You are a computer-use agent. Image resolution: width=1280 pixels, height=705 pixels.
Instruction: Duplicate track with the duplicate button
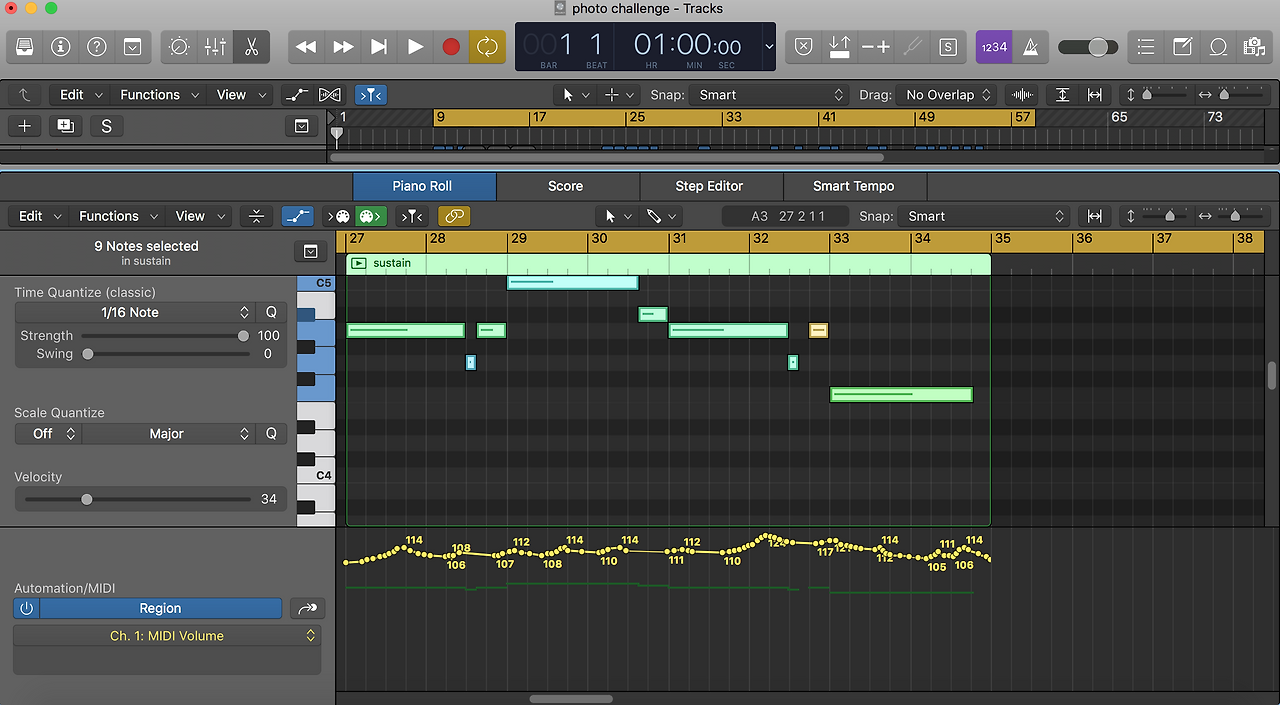pos(66,126)
